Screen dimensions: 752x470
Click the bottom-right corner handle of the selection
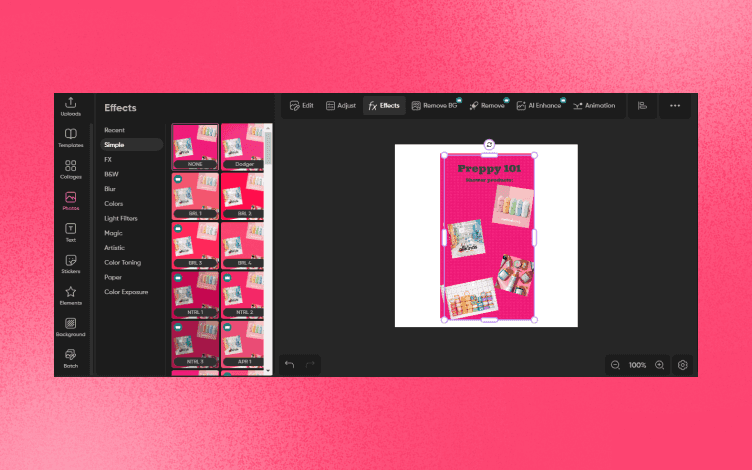[534, 320]
